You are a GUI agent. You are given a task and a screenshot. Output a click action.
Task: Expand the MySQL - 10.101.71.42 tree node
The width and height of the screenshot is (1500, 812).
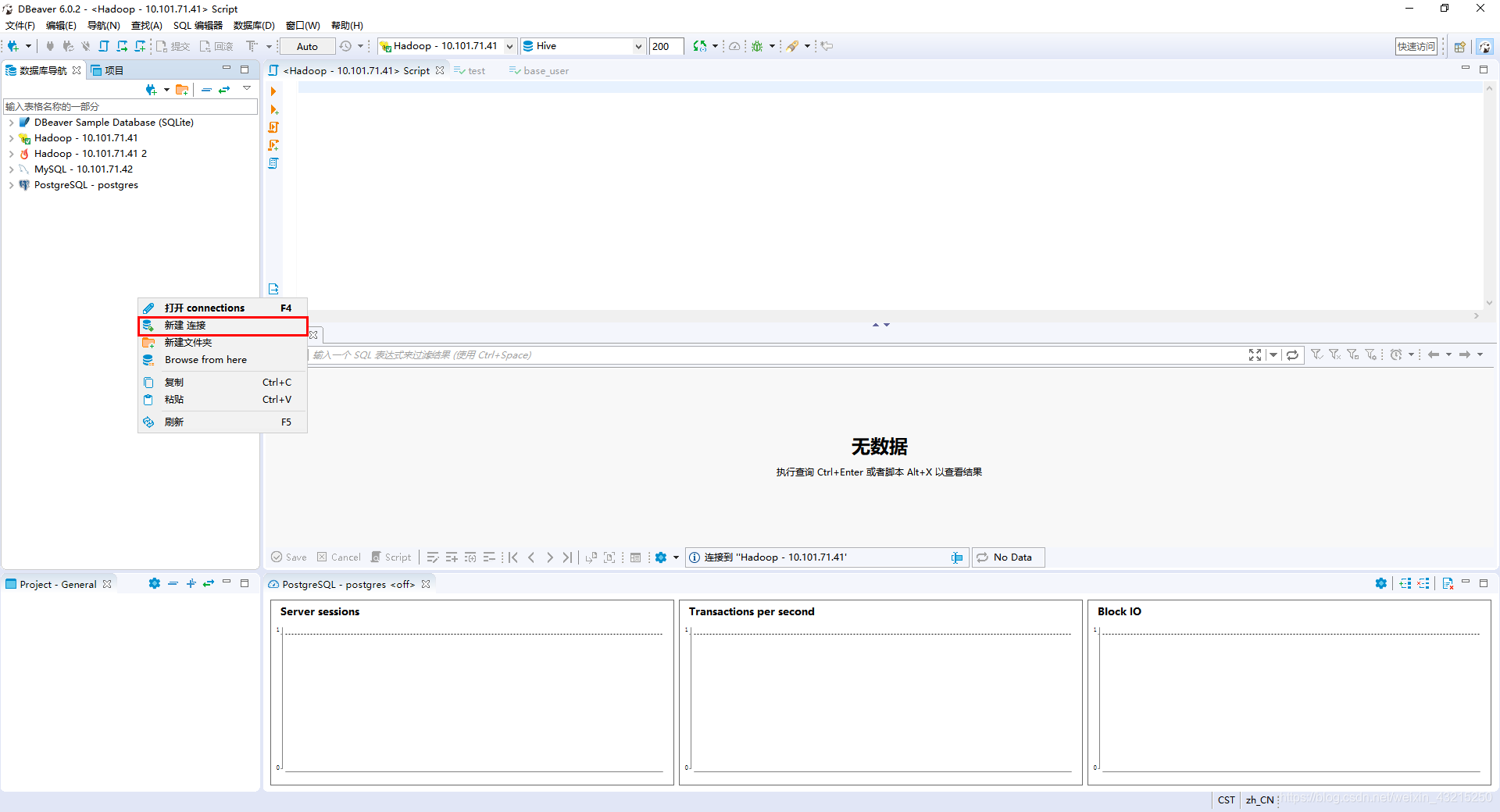(11, 169)
